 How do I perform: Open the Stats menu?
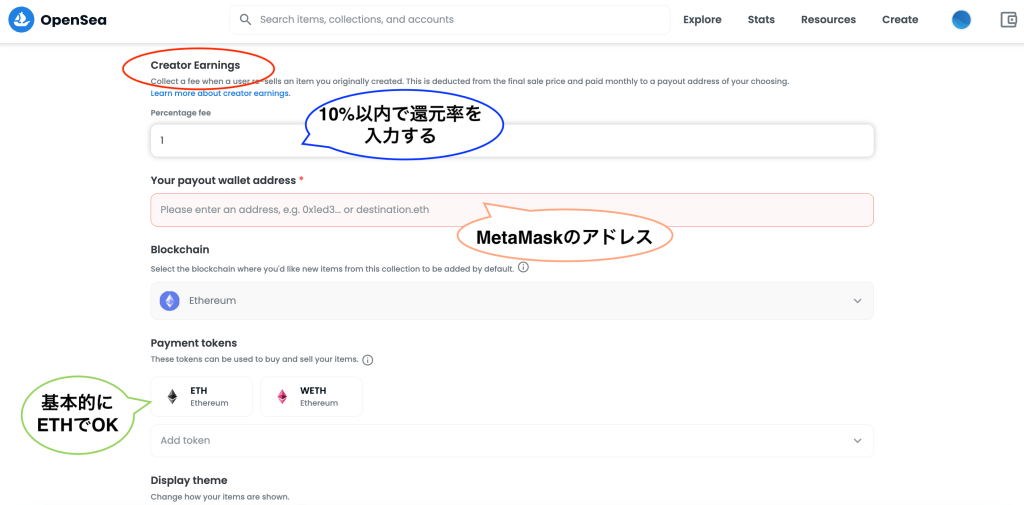pos(761,20)
